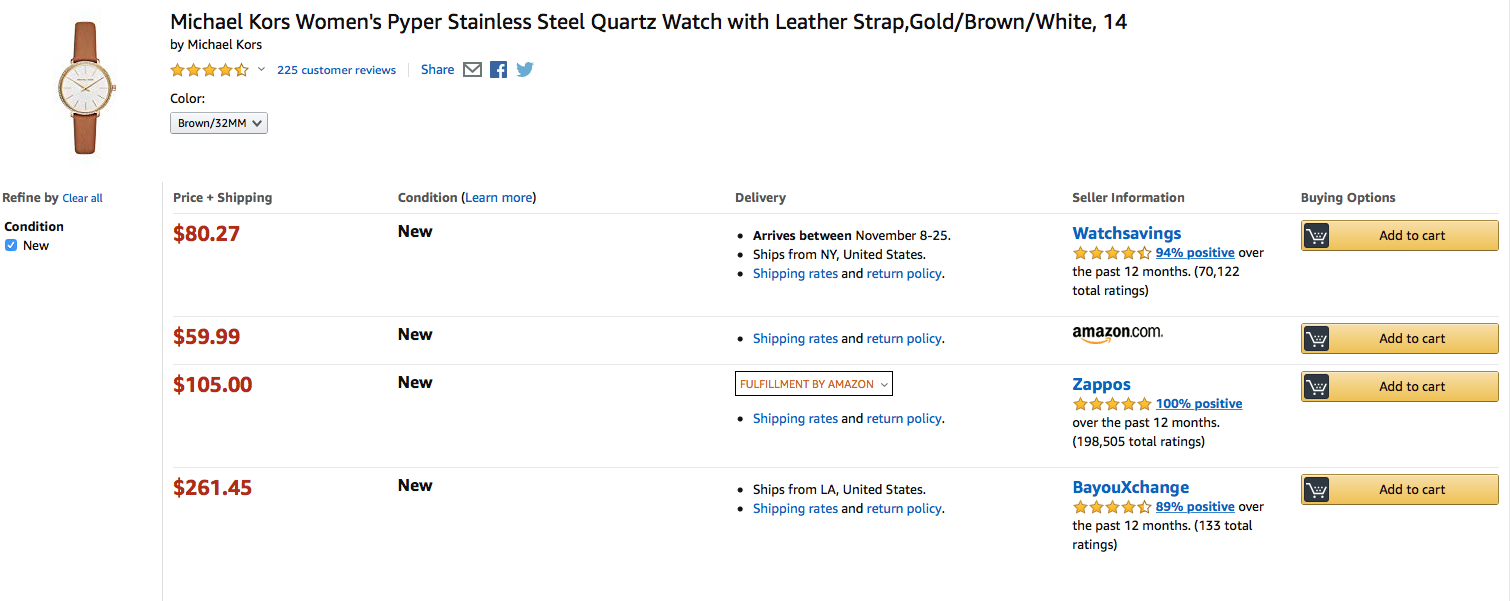Click the amazon.com seller logo

(x=1117, y=334)
